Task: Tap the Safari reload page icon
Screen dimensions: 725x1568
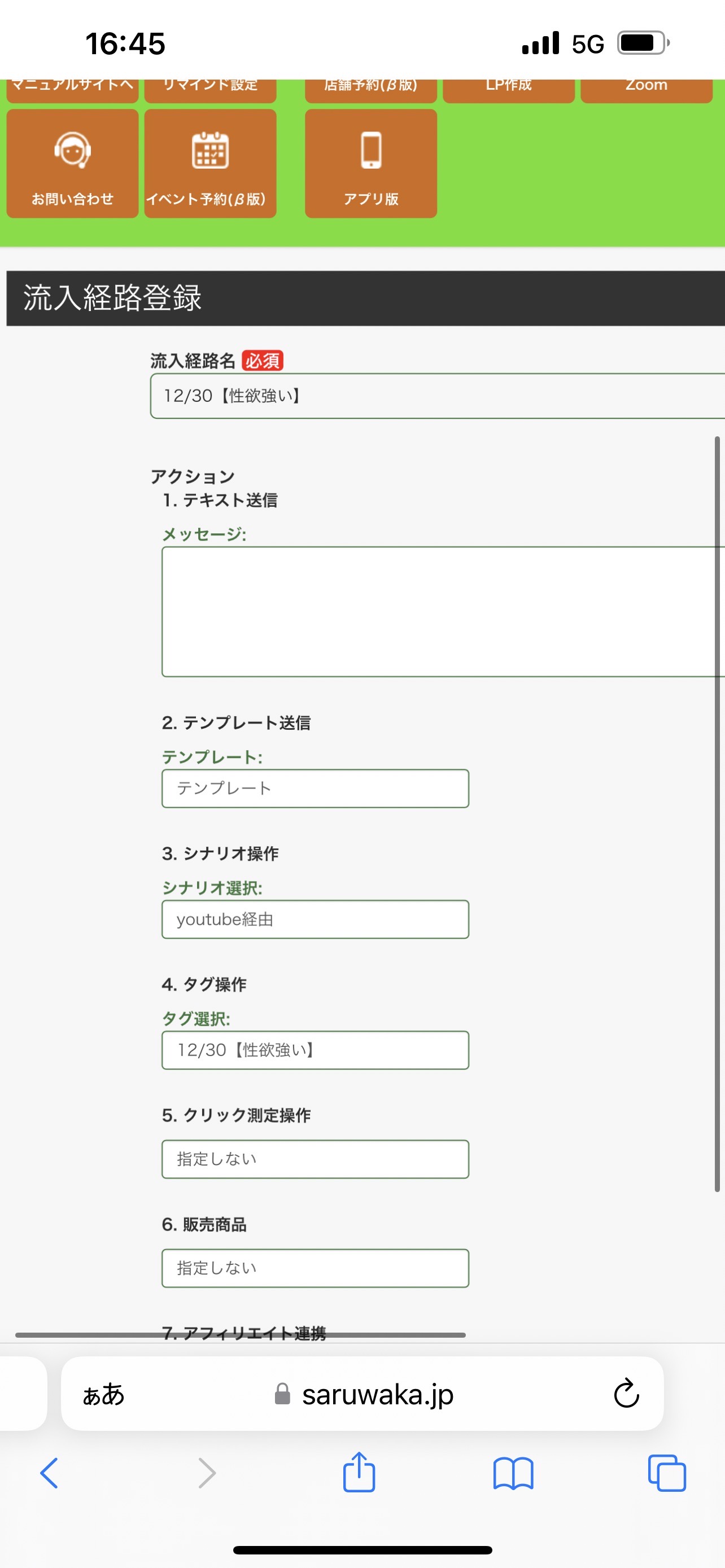Action: point(626,1393)
